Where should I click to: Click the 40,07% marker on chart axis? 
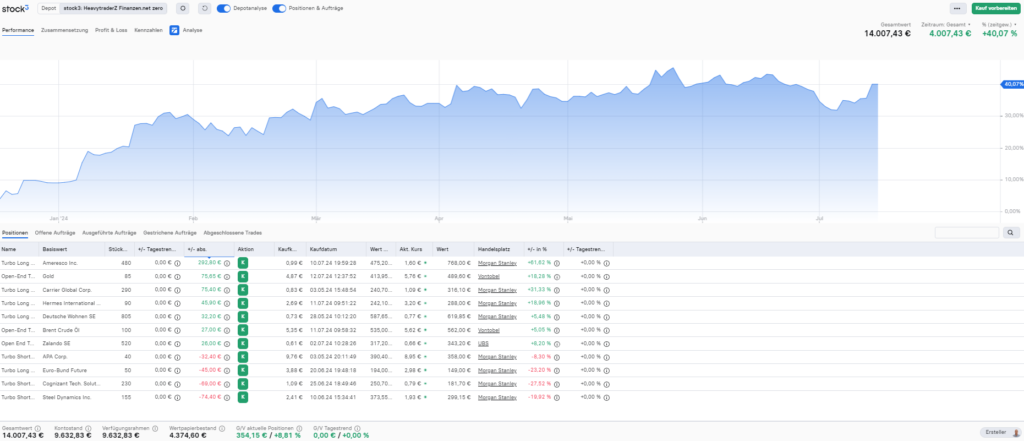click(1012, 84)
